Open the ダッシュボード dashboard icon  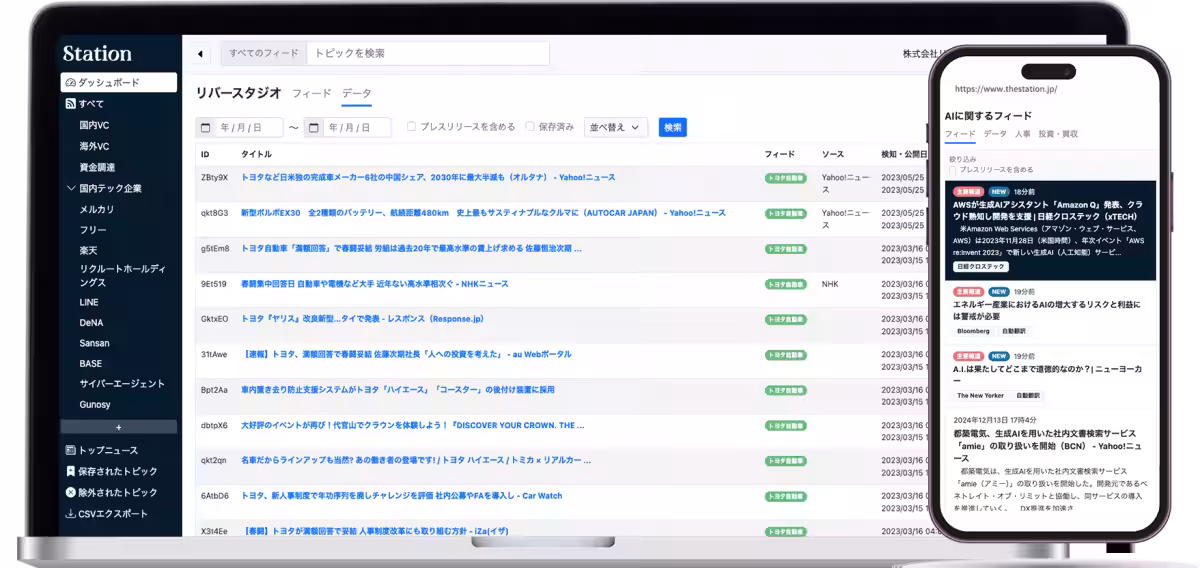click(71, 83)
